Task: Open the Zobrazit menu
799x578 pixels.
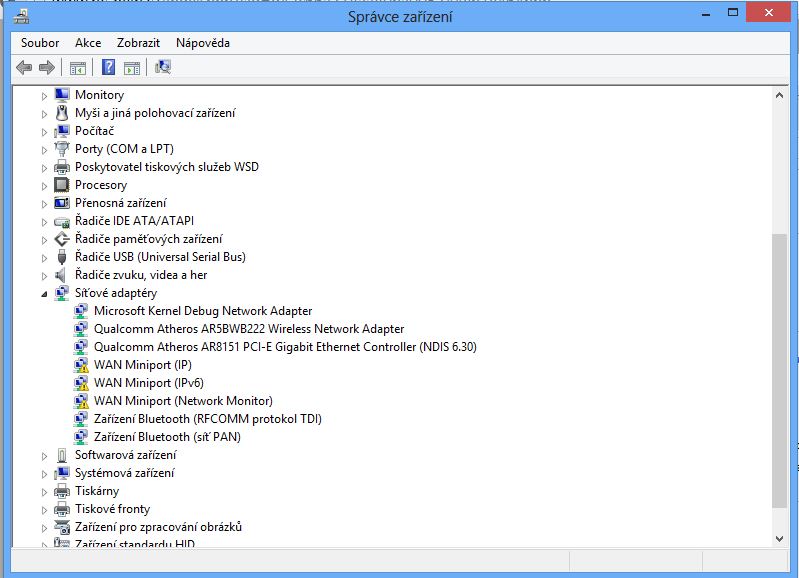Action: [x=138, y=43]
